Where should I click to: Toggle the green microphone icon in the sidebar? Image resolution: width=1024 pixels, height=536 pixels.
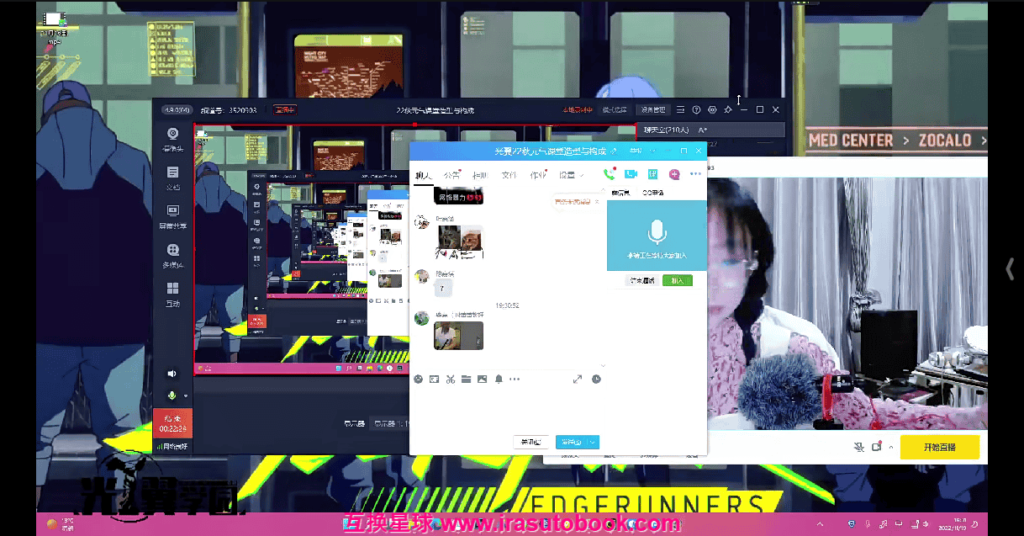(x=172, y=396)
